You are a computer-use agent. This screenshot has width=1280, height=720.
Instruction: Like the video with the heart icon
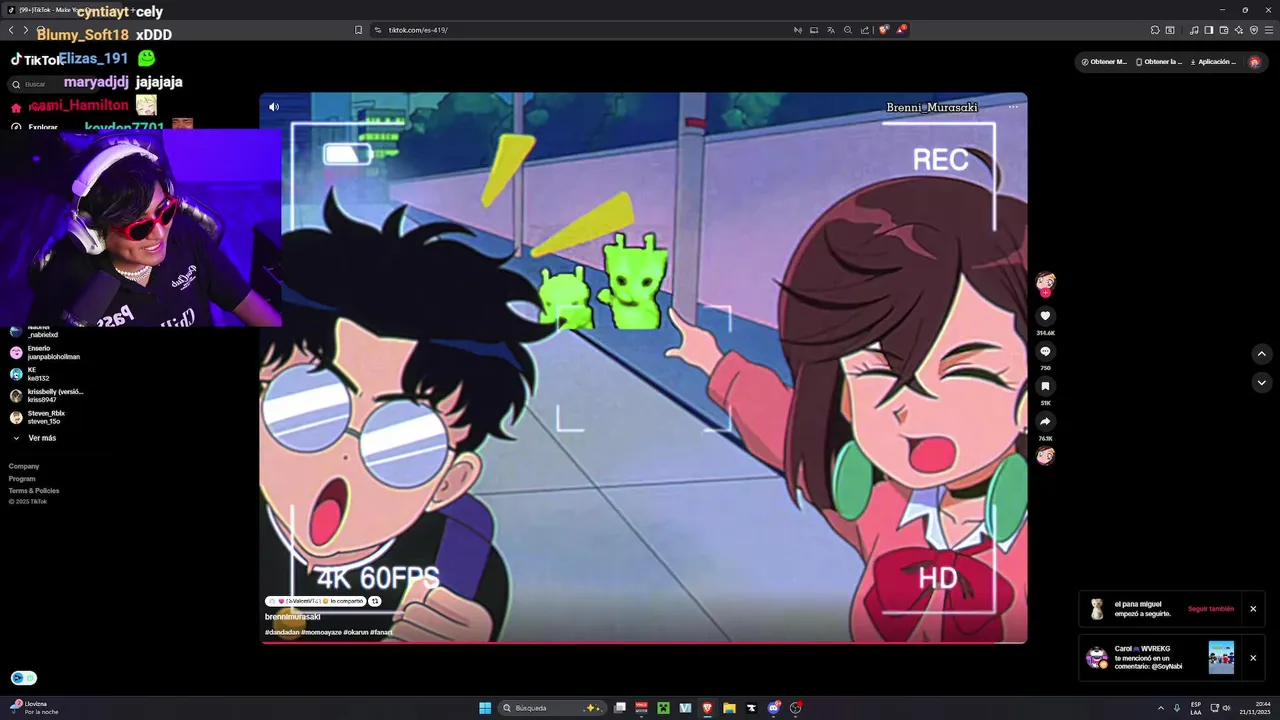click(1045, 316)
